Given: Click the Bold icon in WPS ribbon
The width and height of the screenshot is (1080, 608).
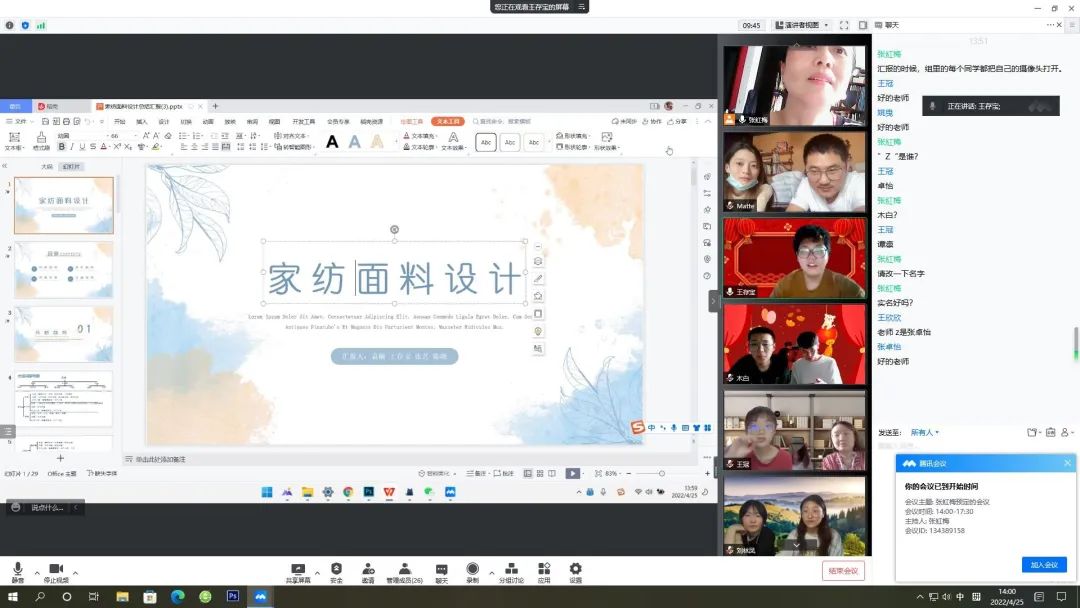Looking at the screenshot, I should [x=62, y=147].
